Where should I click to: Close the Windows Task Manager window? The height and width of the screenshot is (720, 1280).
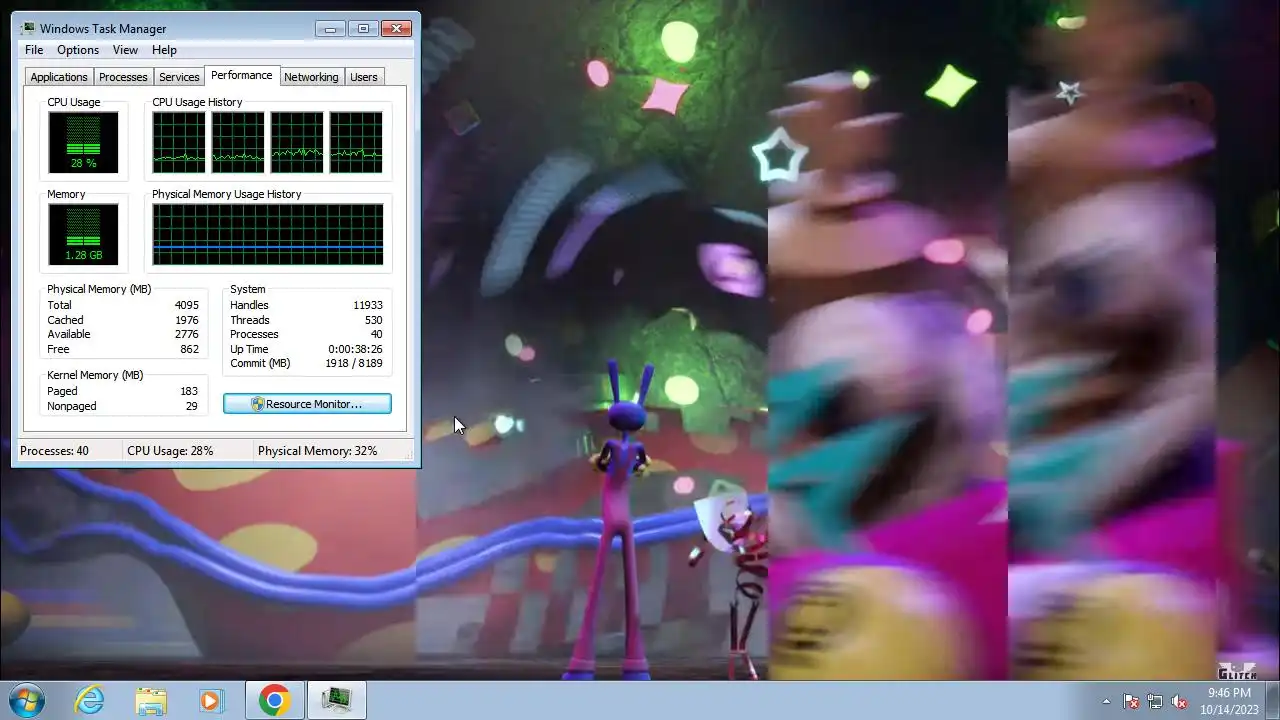pyautogui.click(x=397, y=28)
